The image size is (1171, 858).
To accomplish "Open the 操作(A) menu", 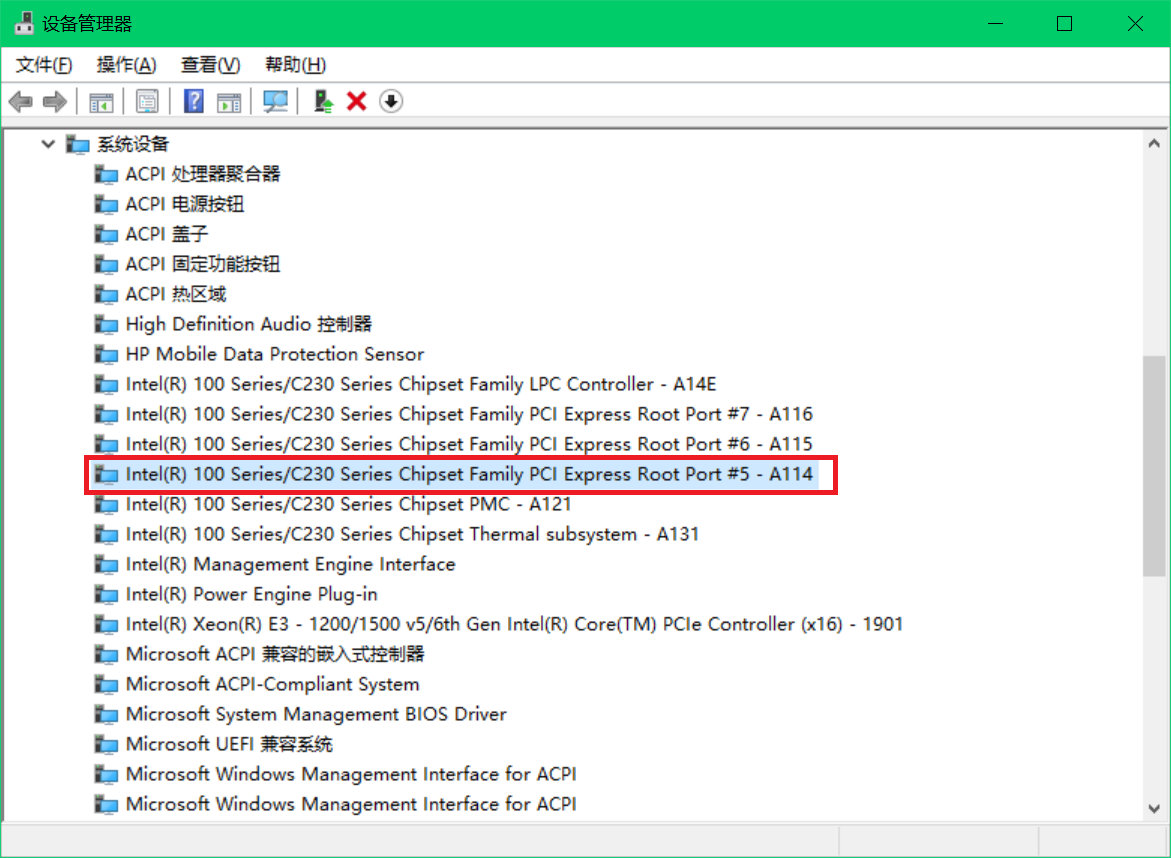I will tap(126, 65).
